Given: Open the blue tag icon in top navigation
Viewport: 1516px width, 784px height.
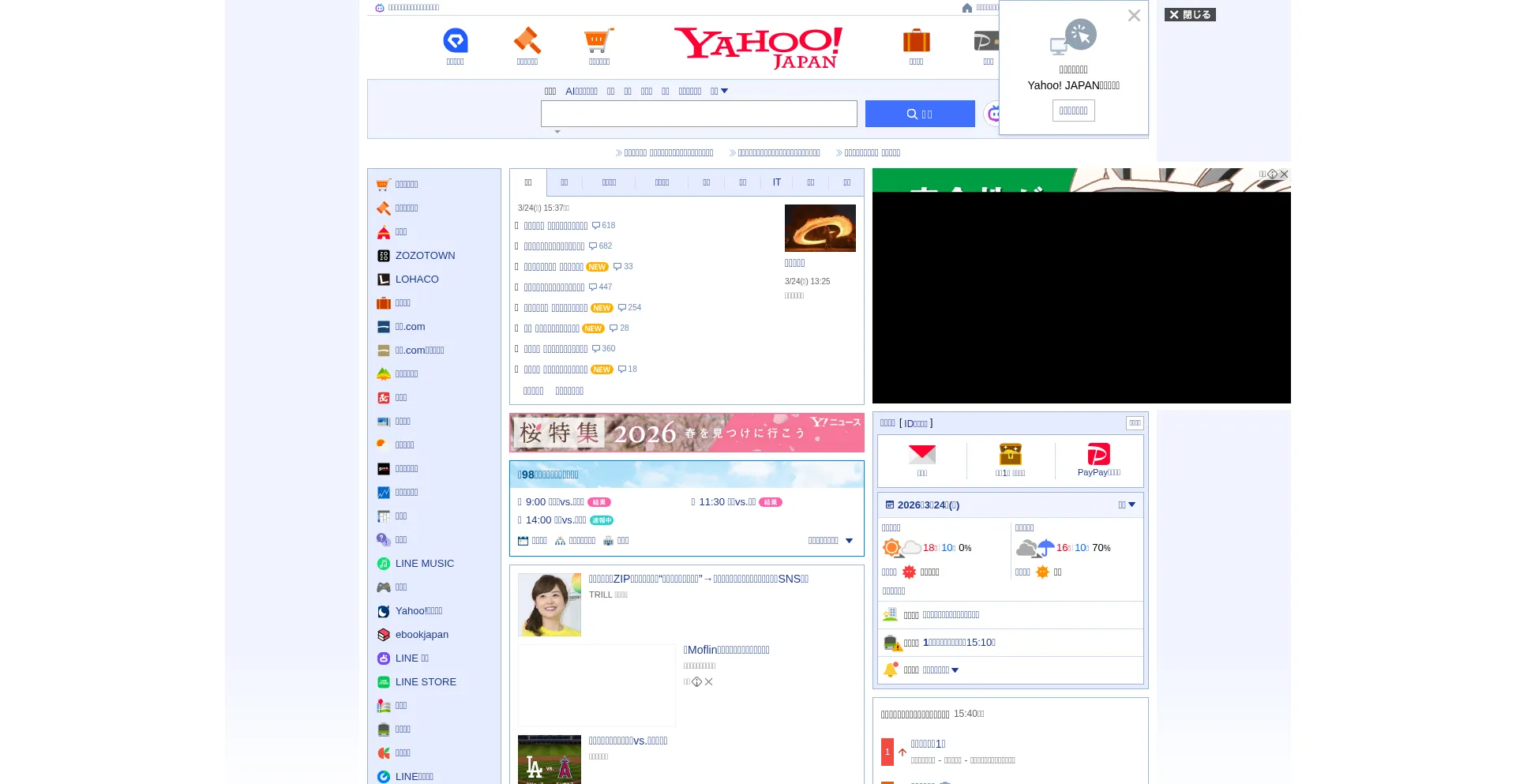Looking at the screenshot, I should (x=456, y=40).
